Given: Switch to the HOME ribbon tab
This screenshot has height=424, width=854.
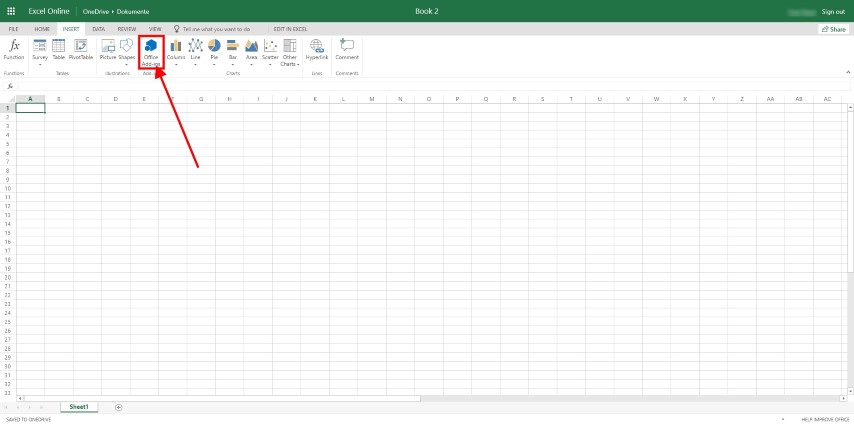Looking at the screenshot, I should [42, 30].
